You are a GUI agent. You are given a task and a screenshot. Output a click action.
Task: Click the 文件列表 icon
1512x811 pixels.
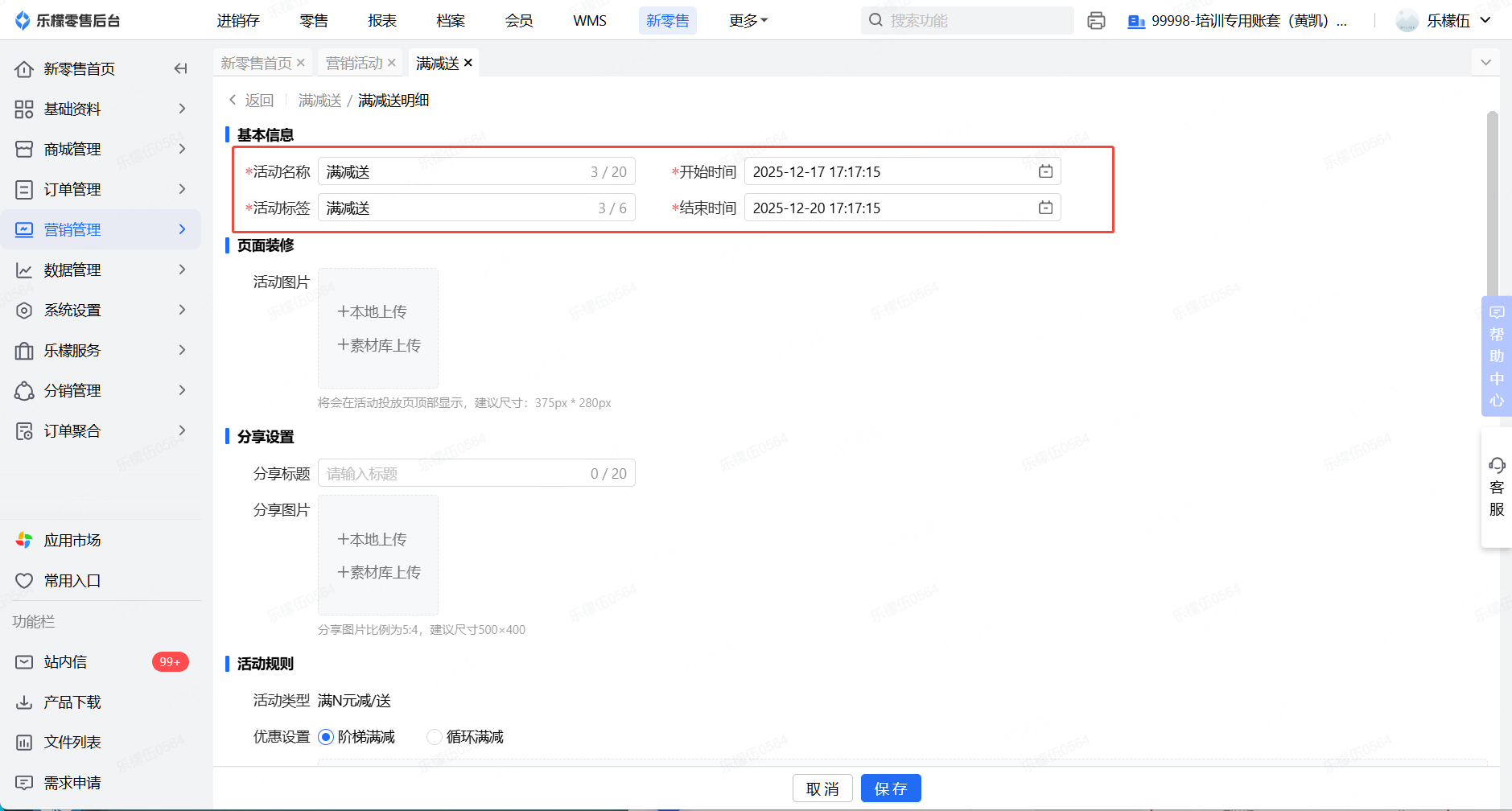(x=24, y=743)
